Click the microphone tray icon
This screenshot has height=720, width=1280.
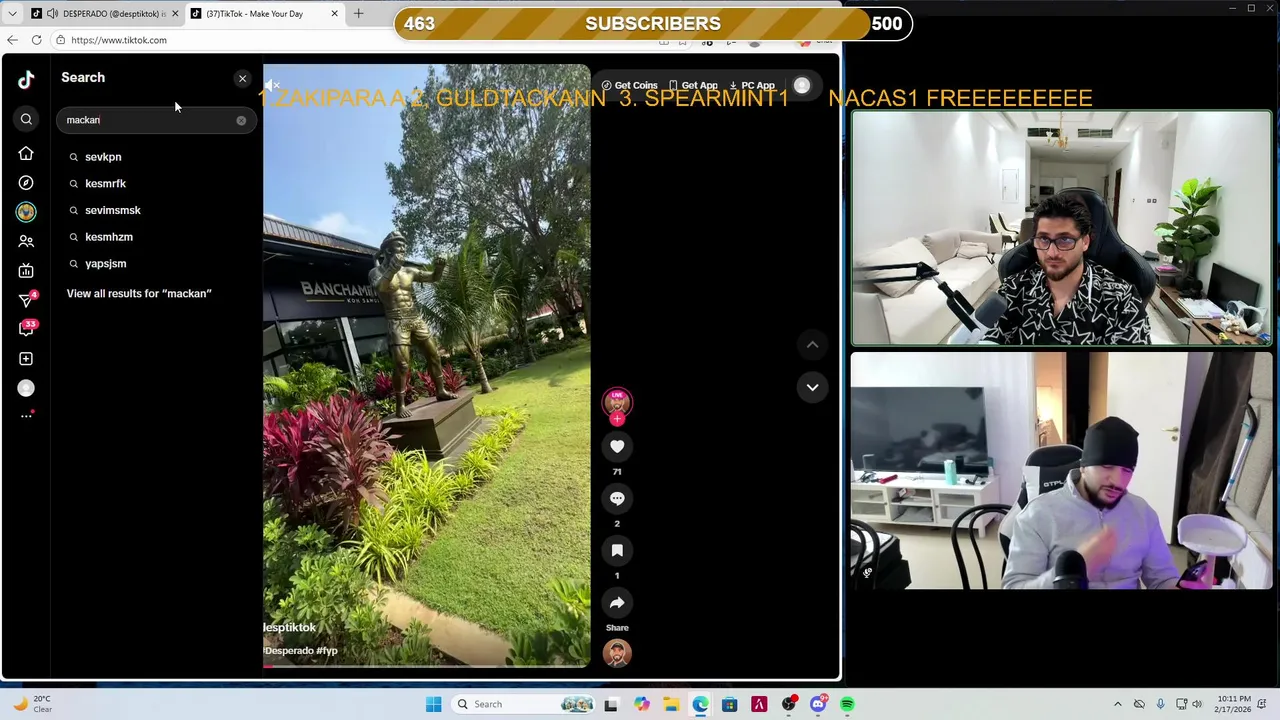[x=1160, y=704]
